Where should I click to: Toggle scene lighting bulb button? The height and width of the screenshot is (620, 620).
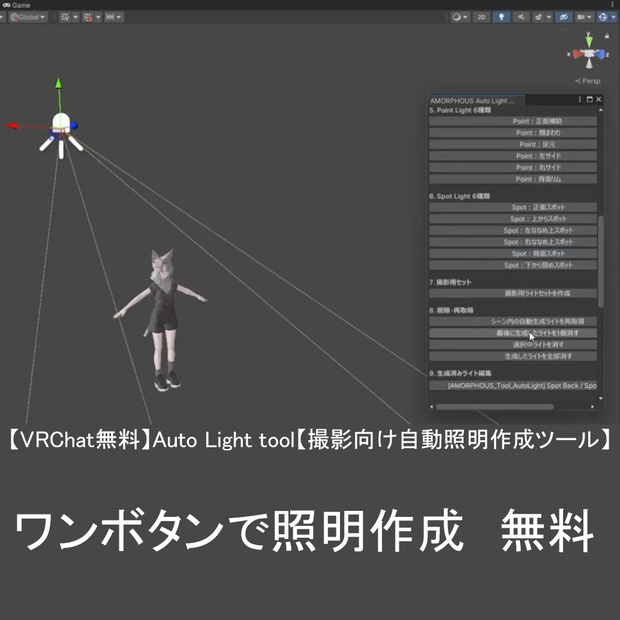pos(501,17)
